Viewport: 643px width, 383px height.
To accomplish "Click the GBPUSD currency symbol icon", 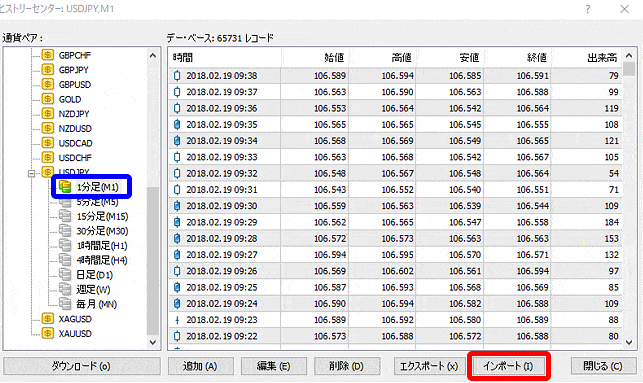I will coord(48,84).
